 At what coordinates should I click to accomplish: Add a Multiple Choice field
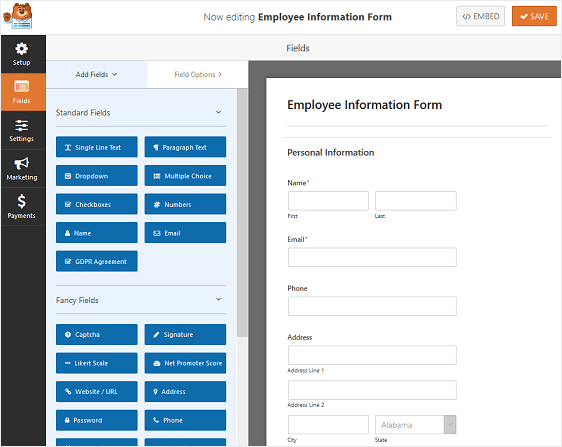tap(185, 176)
